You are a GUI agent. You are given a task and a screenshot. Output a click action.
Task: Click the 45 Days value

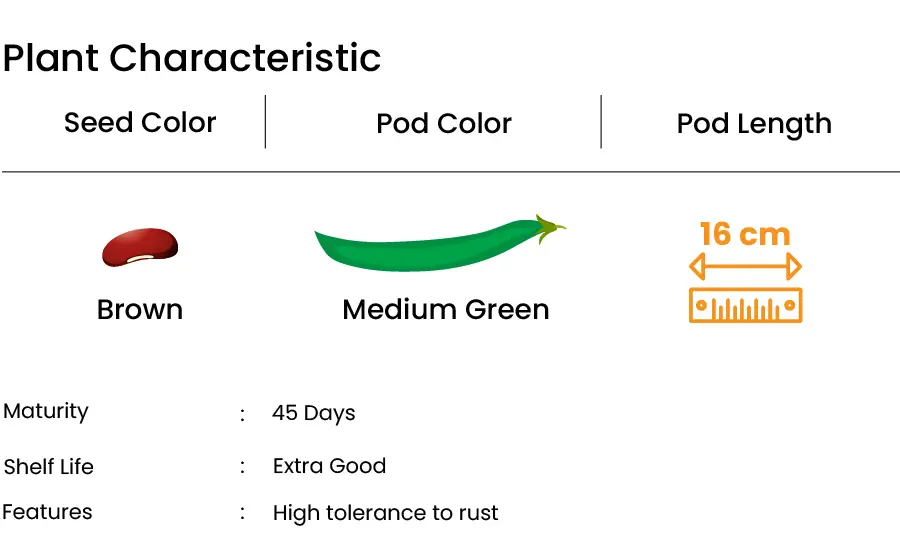coord(313,413)
